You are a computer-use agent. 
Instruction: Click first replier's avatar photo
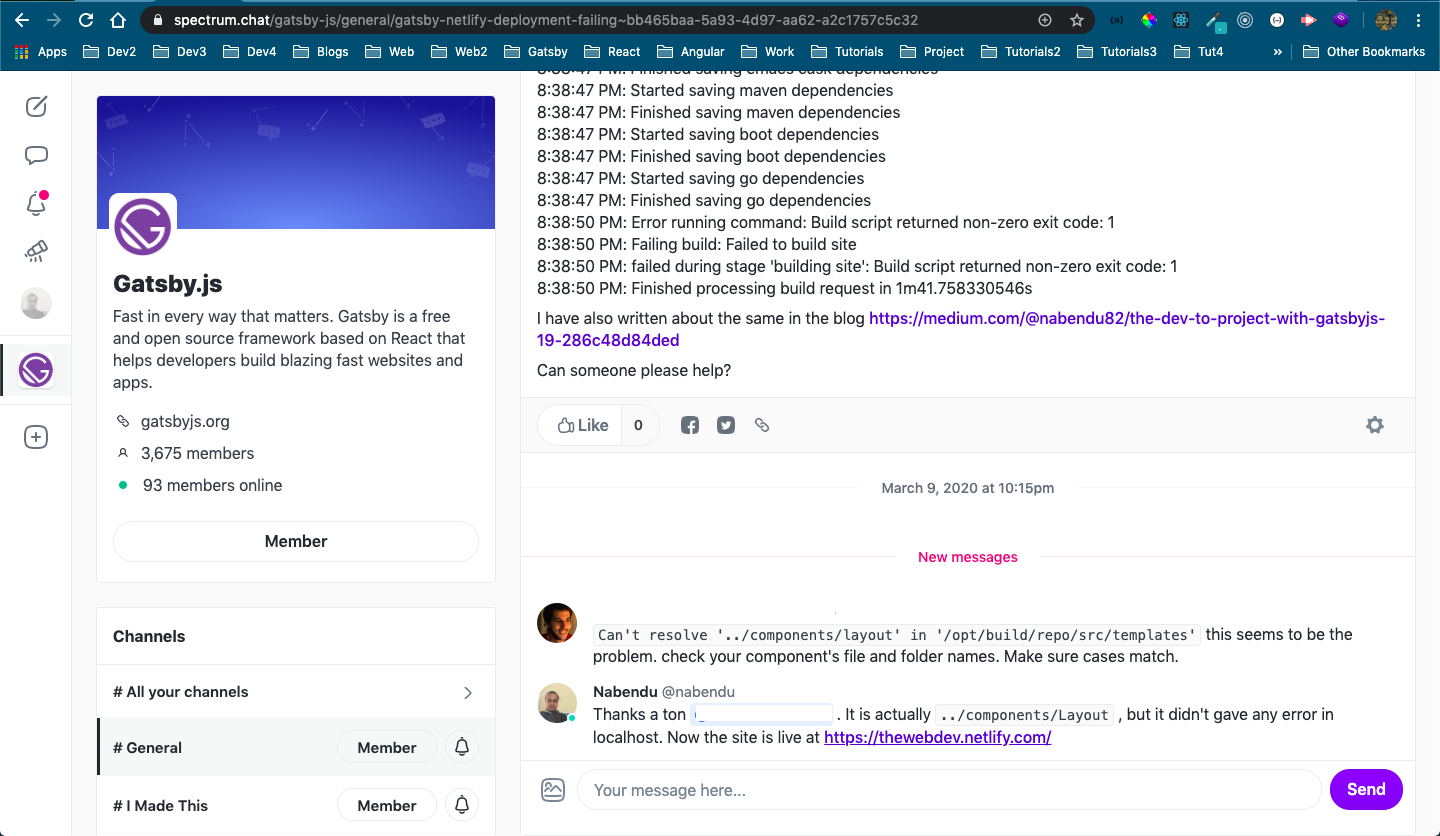(557, 623)
